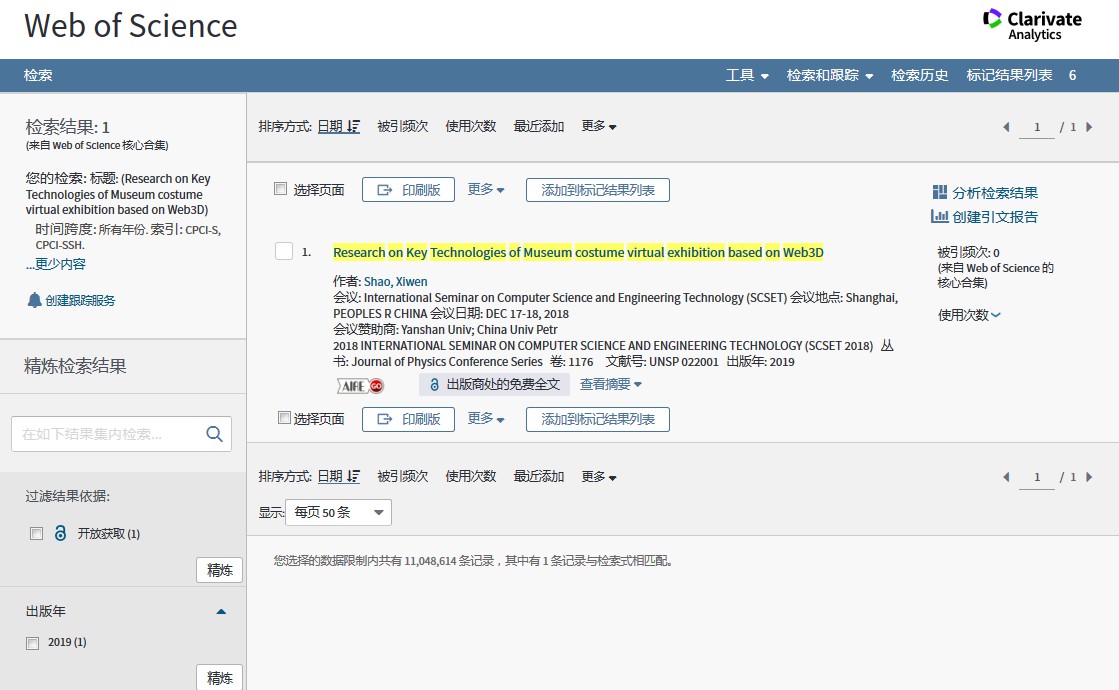Click bottom pagination previous-page arrow
The image size is (1119, 690).
1006,477
